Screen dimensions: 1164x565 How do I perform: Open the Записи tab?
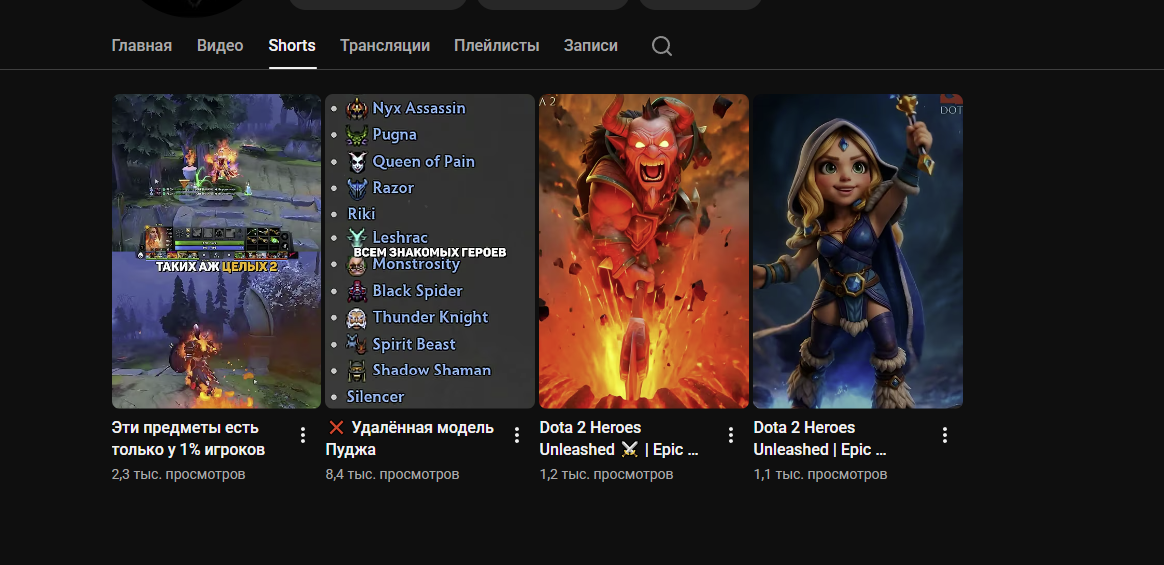pos(590,45)
